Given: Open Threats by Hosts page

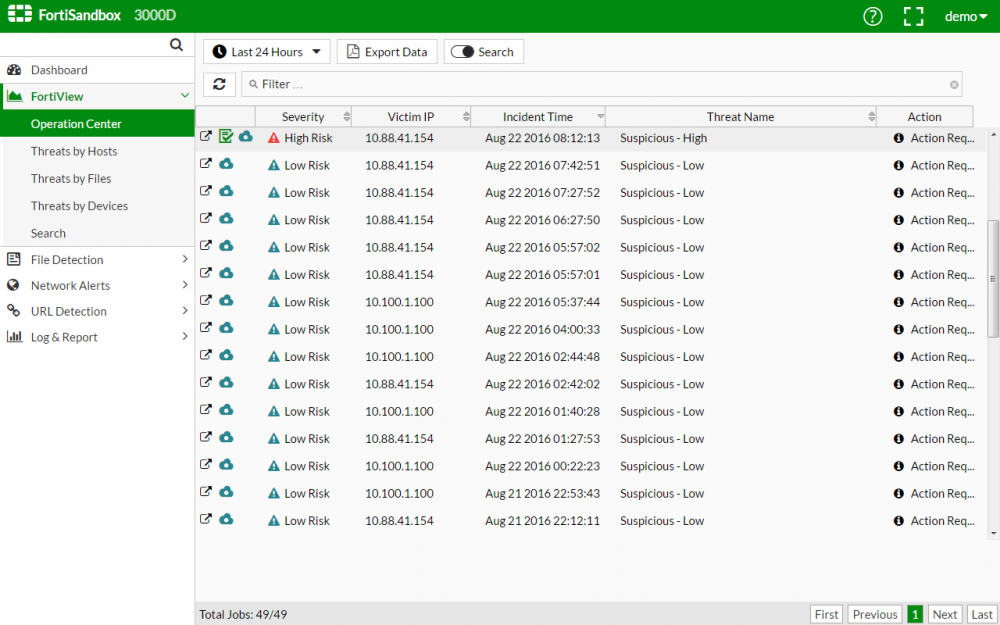Looking at the screenshot, I should click(74, 151).
